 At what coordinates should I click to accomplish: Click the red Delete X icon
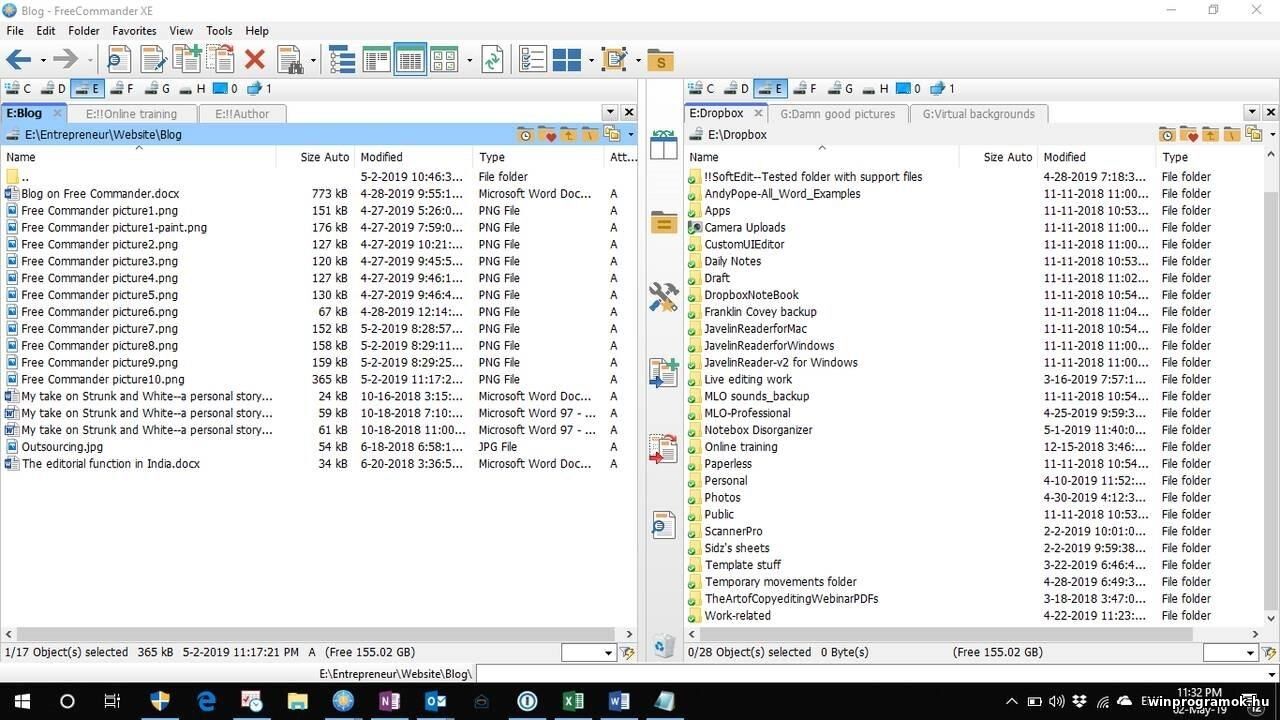point(254,60)
